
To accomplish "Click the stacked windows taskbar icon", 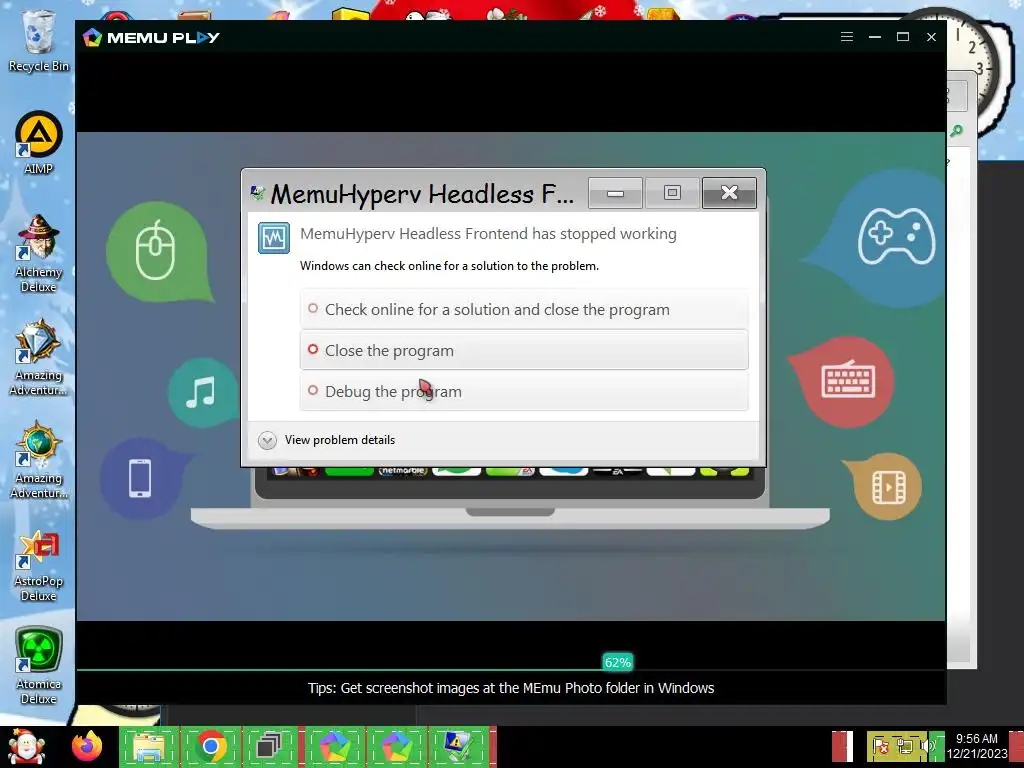I will click(270, 746).
